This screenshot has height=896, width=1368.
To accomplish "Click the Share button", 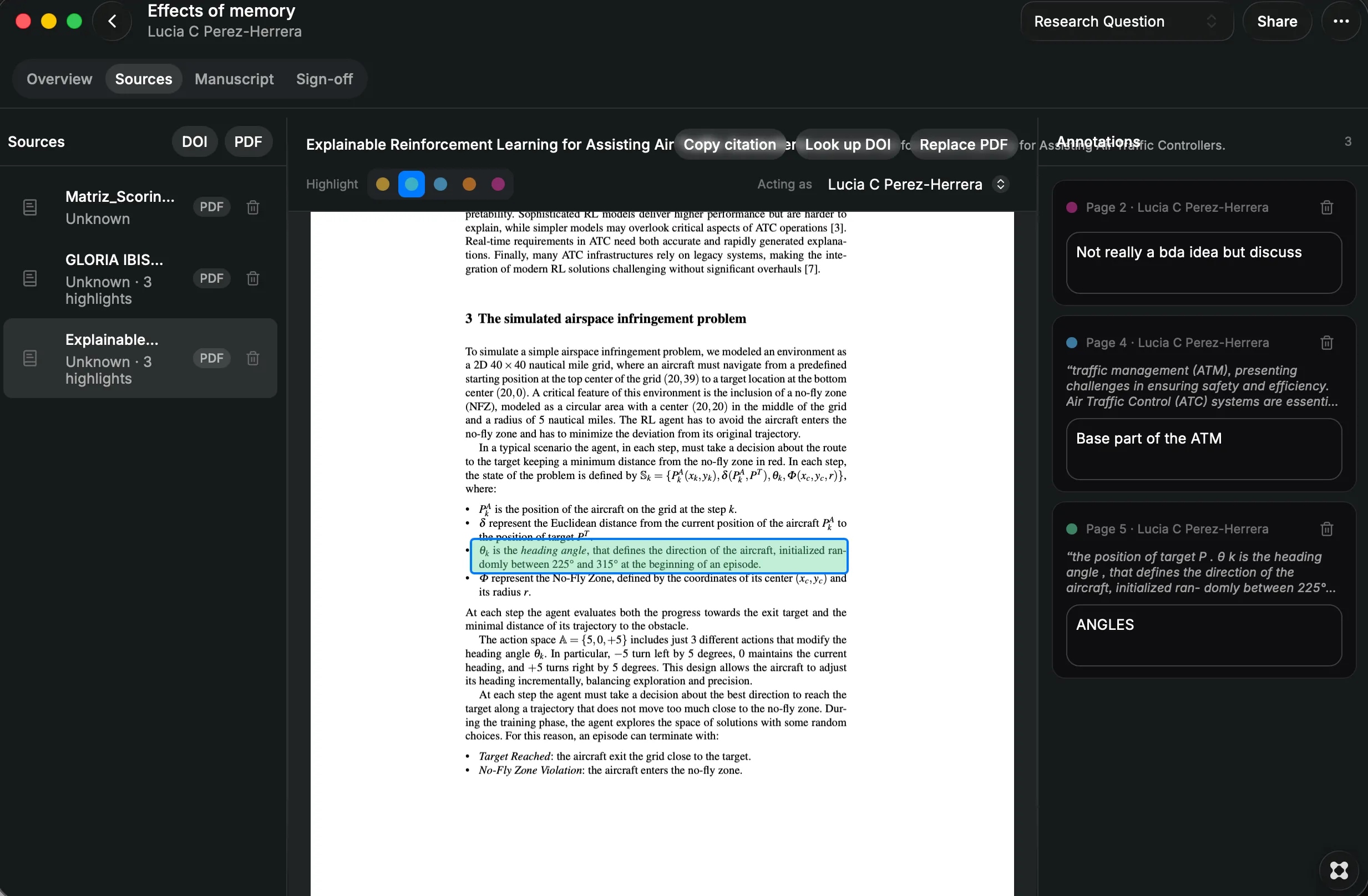I will click(1276, 21).
